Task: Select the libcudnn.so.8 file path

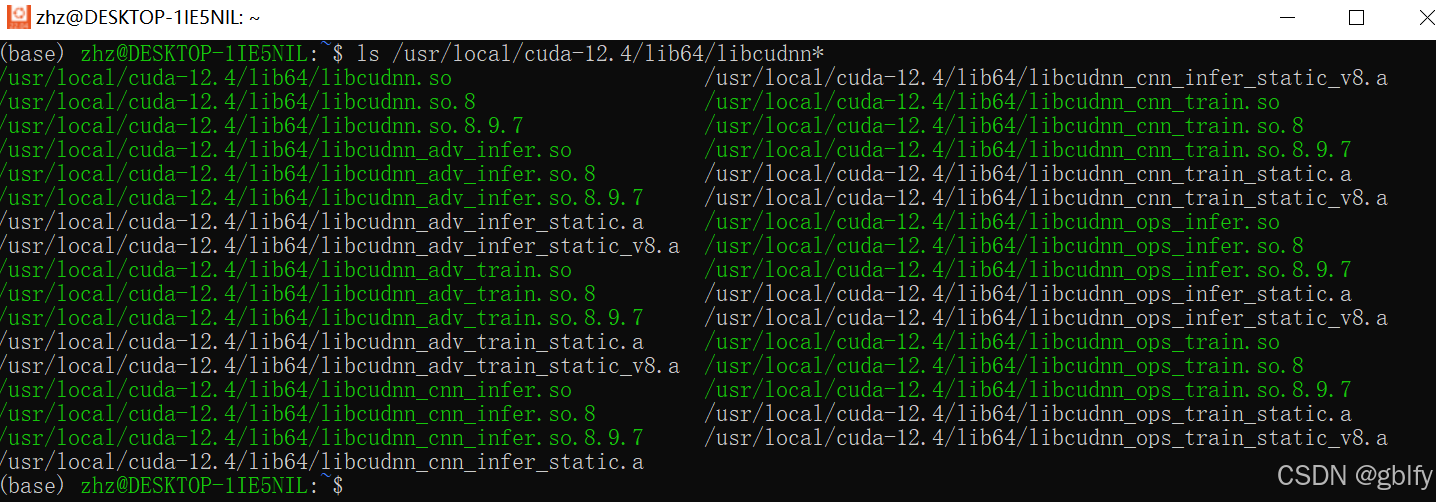Action: coord(238,102)
